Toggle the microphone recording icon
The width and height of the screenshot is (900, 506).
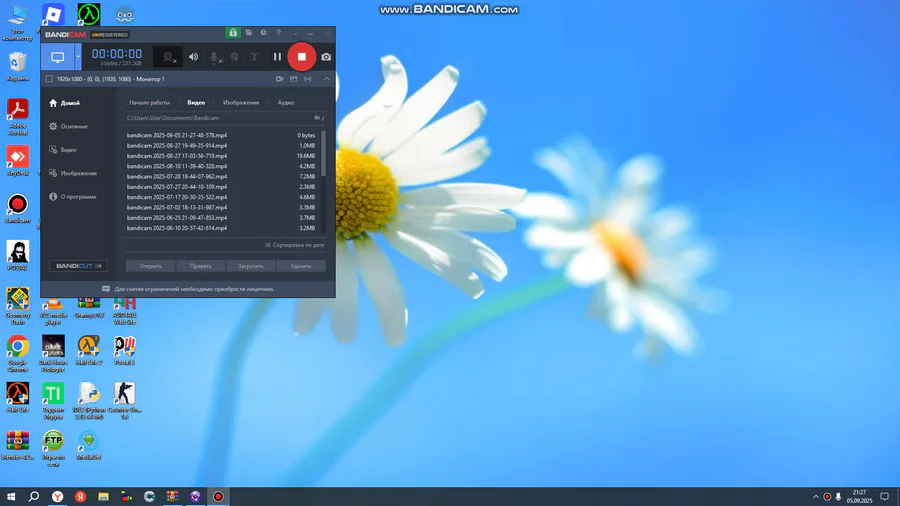(x=215, y=57)
